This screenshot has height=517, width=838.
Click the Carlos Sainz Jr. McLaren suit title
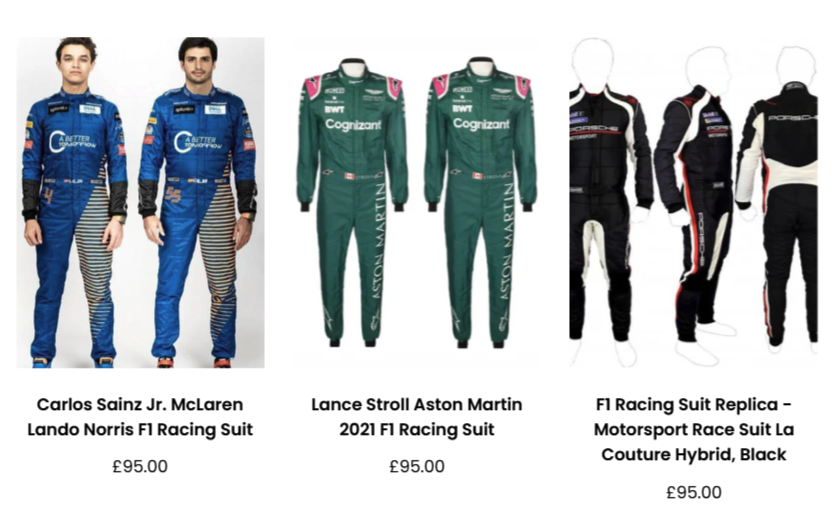(140, 417)
